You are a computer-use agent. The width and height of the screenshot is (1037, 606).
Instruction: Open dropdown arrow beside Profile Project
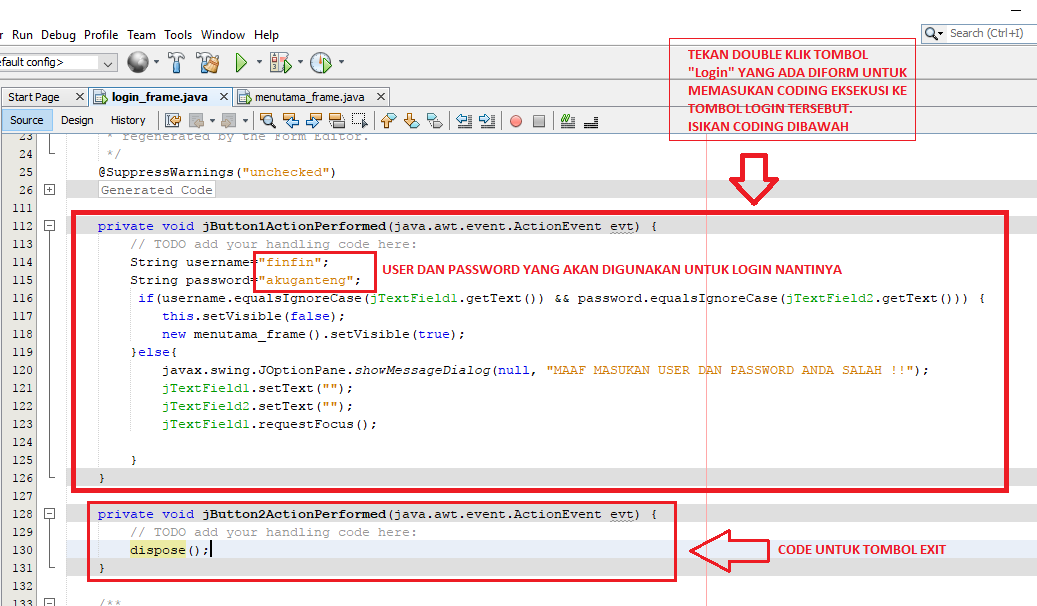[x=341, y=62]
